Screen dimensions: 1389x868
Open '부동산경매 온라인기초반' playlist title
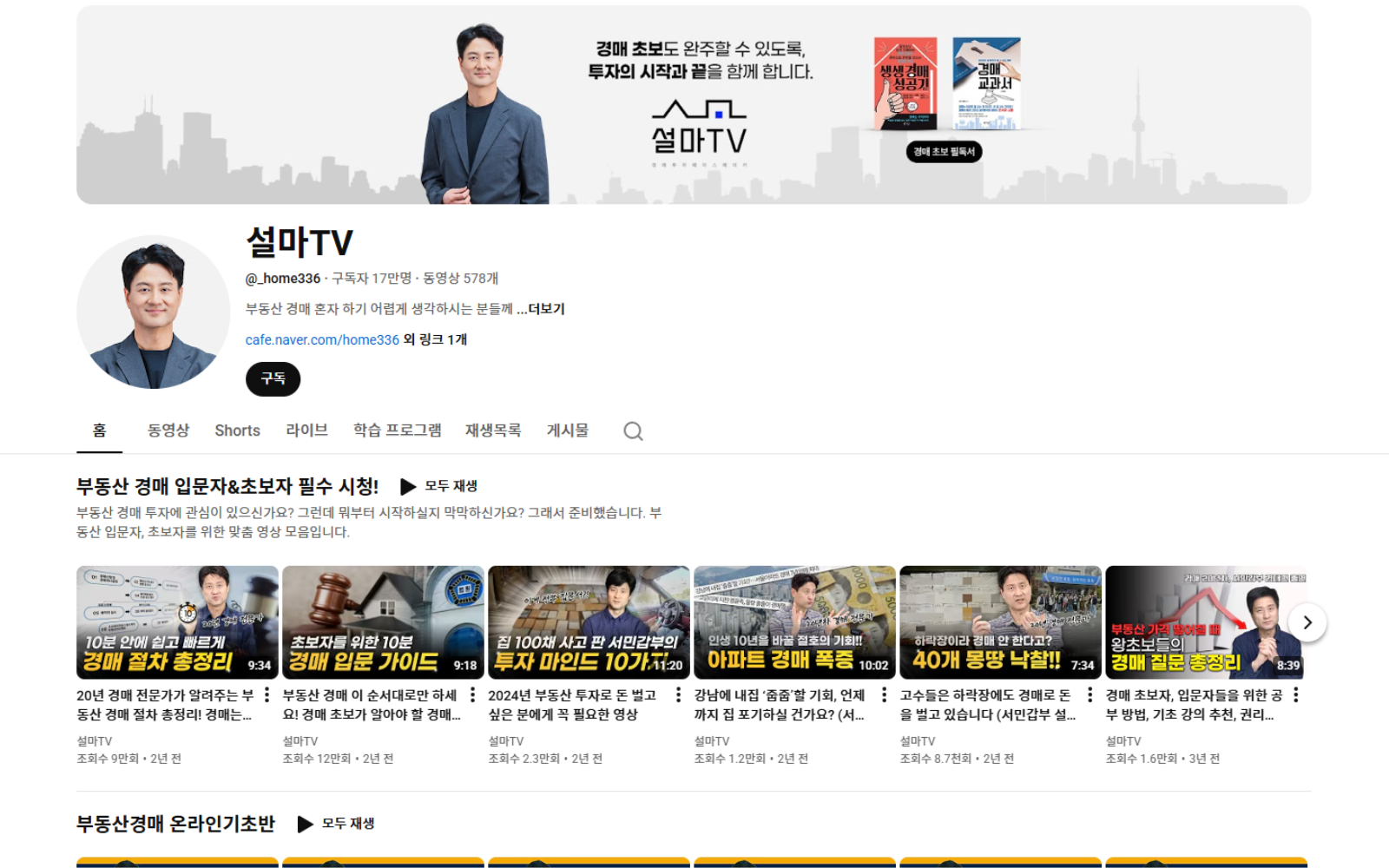(175, 824)
